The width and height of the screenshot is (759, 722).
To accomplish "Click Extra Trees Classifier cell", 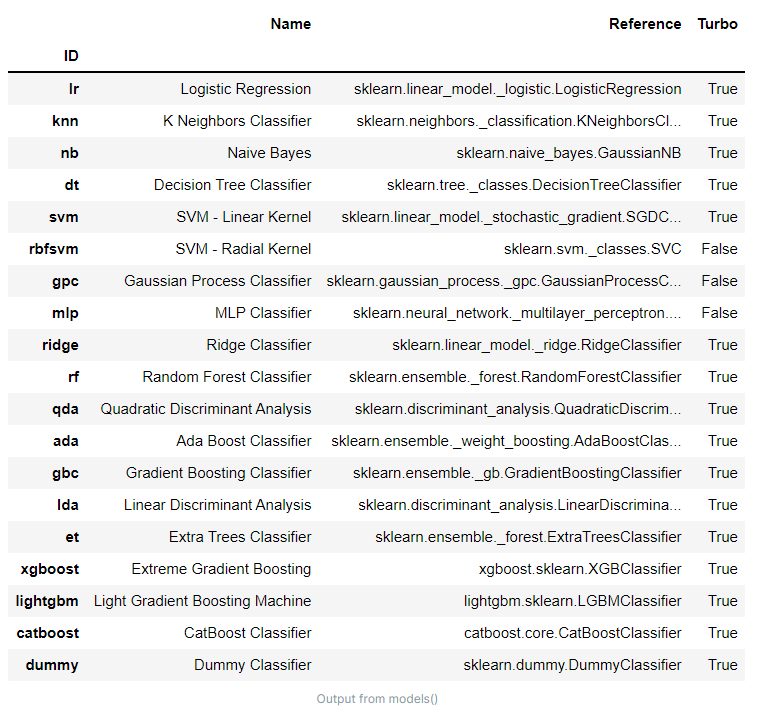I will point(240,536).
